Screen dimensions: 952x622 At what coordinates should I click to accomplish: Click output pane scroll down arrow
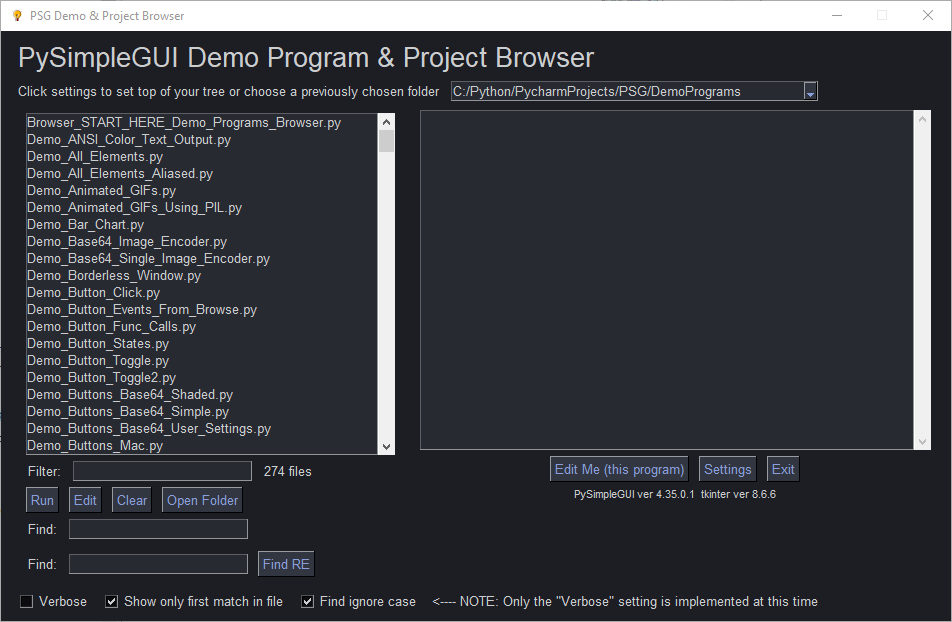[x=922, y=442]
